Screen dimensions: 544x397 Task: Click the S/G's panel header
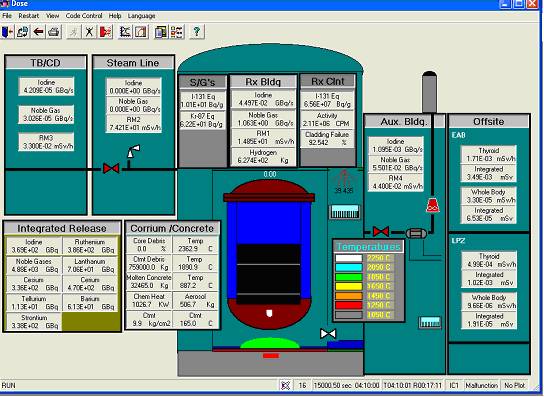pos(203,82)
